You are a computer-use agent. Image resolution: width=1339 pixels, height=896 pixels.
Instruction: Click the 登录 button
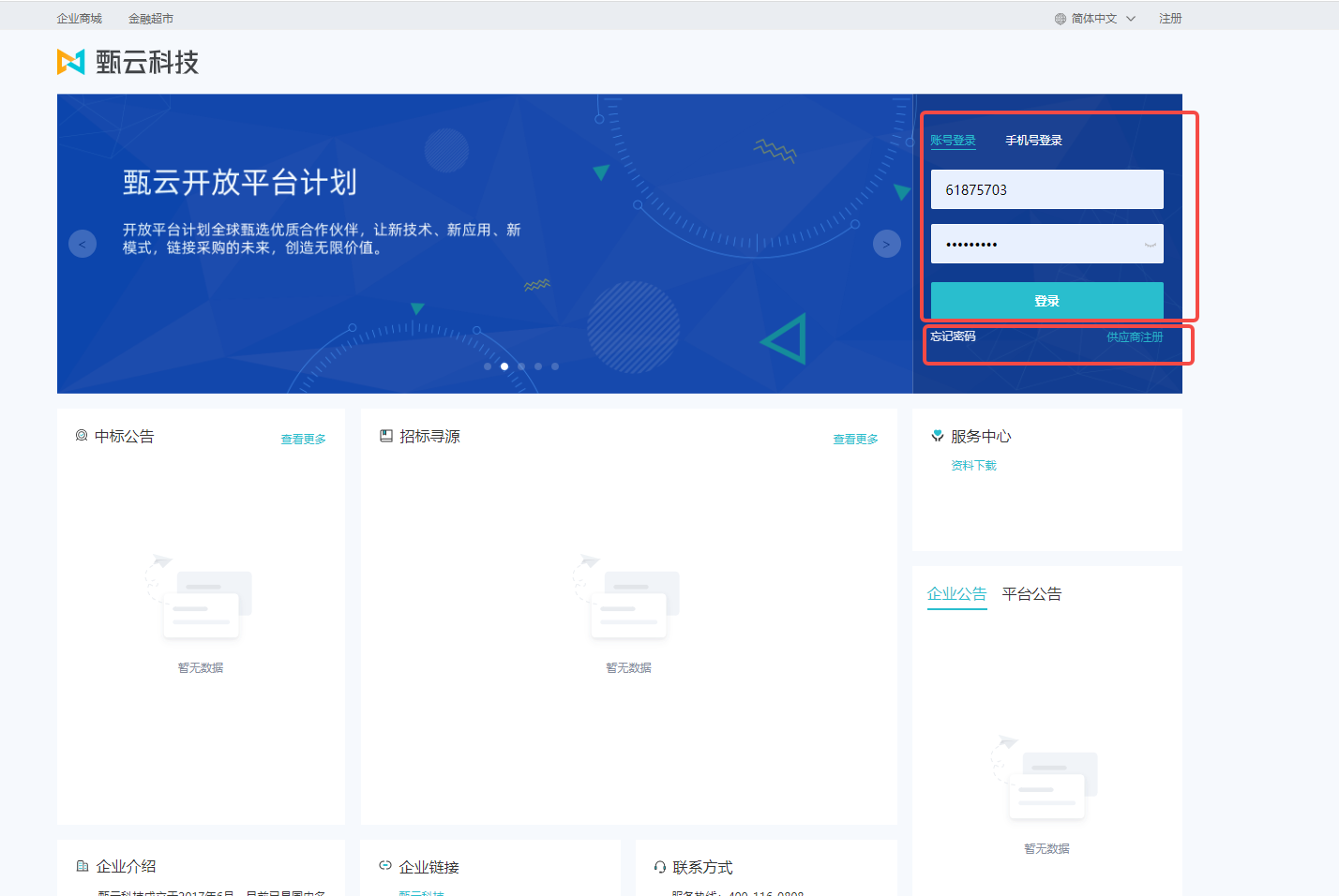[x=1046, y=301]
